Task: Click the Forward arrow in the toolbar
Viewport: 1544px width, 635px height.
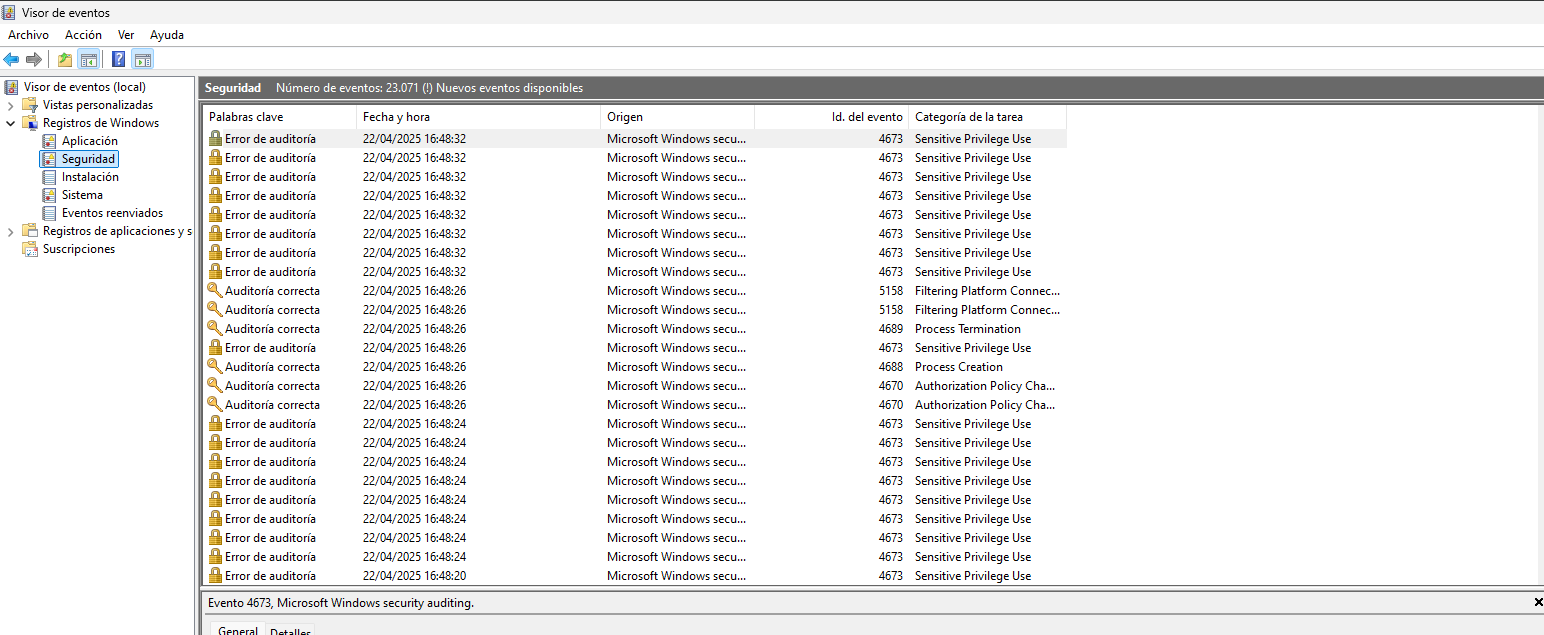Action: tap(34, 60)
